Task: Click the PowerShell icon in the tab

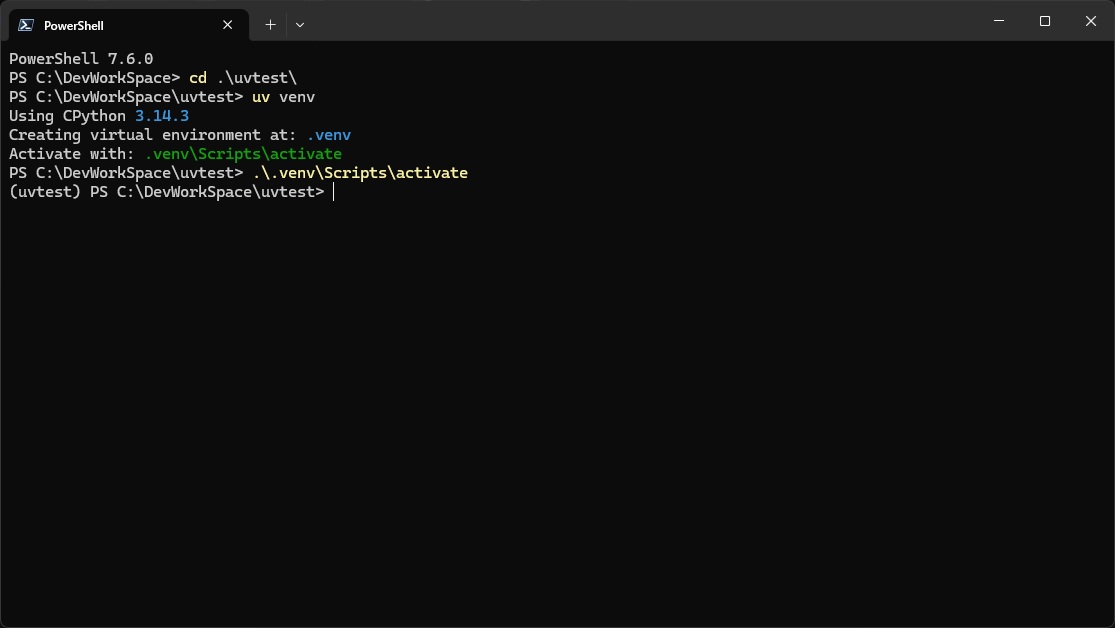Action: click(x=26, y=25)
